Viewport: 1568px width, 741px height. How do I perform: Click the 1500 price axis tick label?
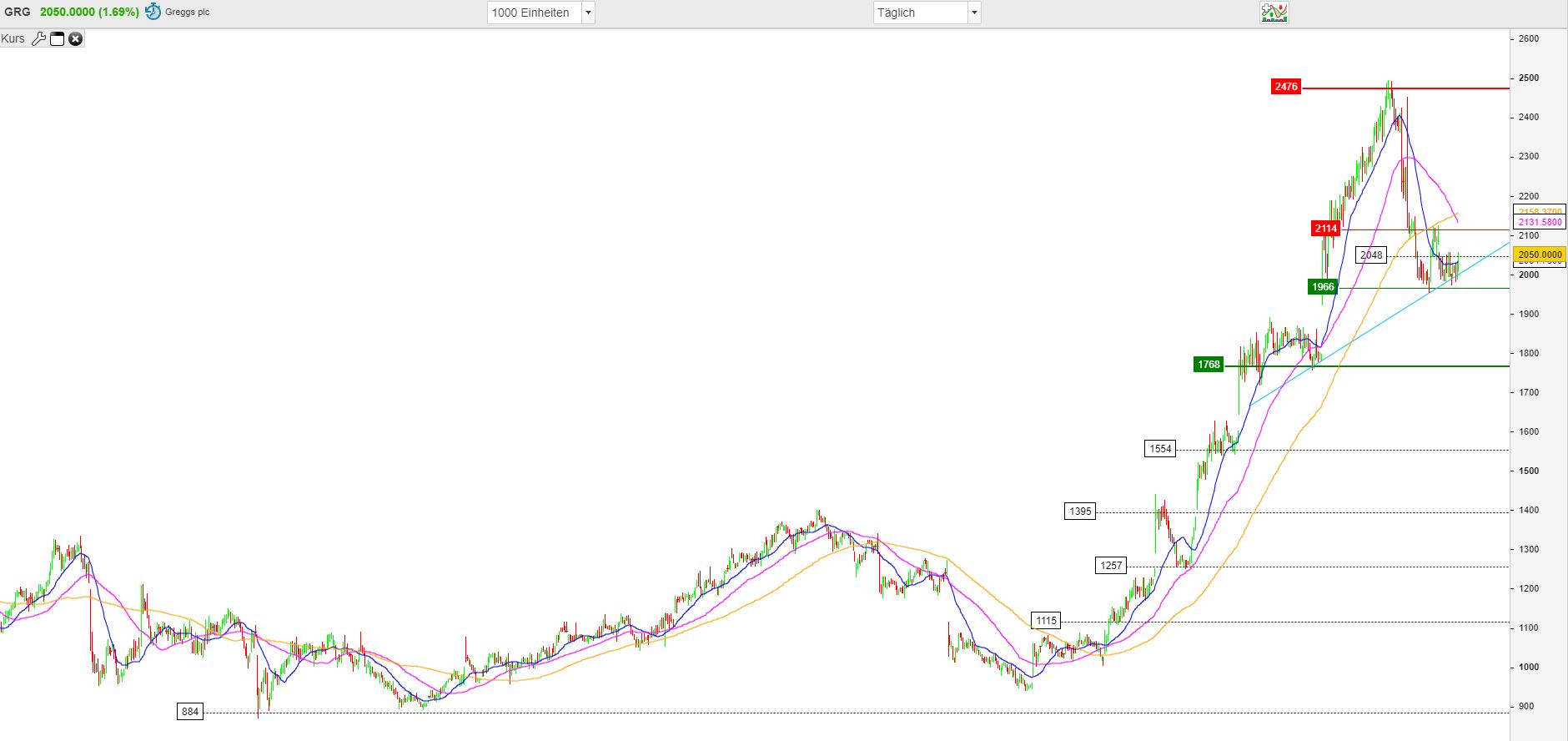1530,471
